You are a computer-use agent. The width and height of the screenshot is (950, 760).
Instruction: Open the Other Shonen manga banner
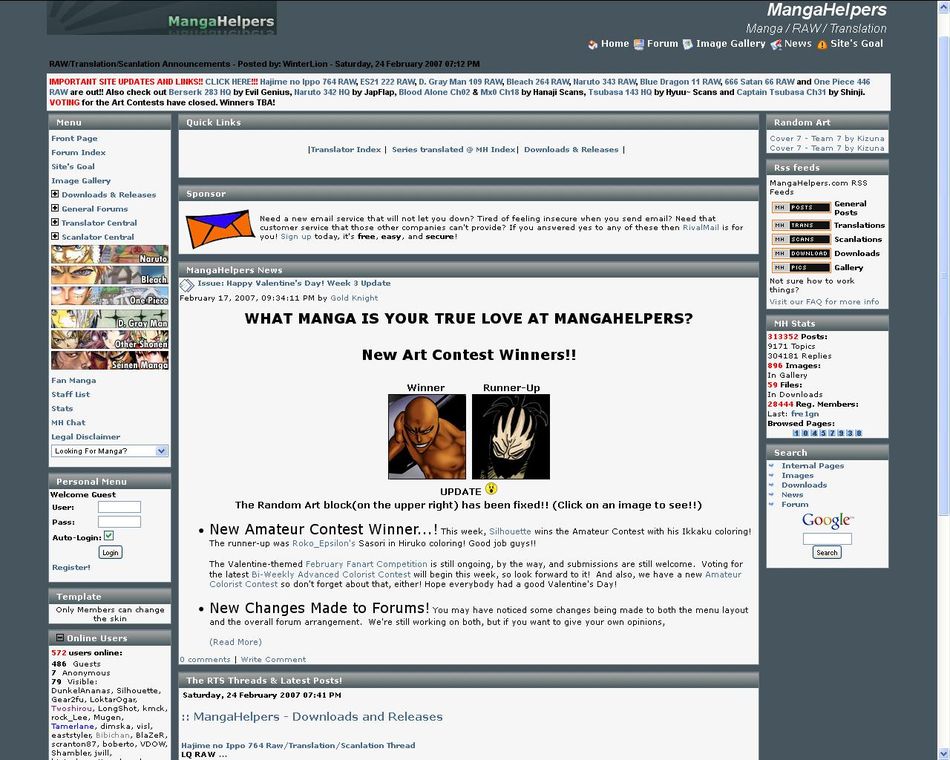point(110,339)
